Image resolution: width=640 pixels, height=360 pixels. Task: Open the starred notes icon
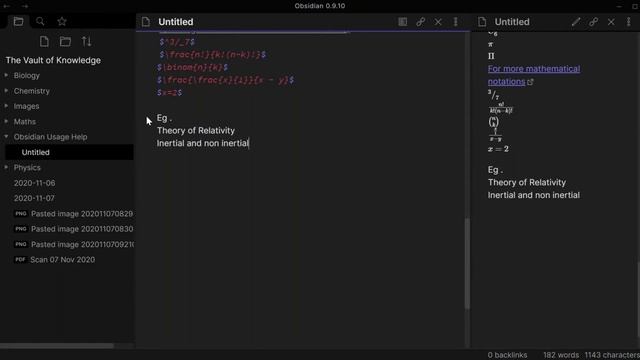coord(62,21)
